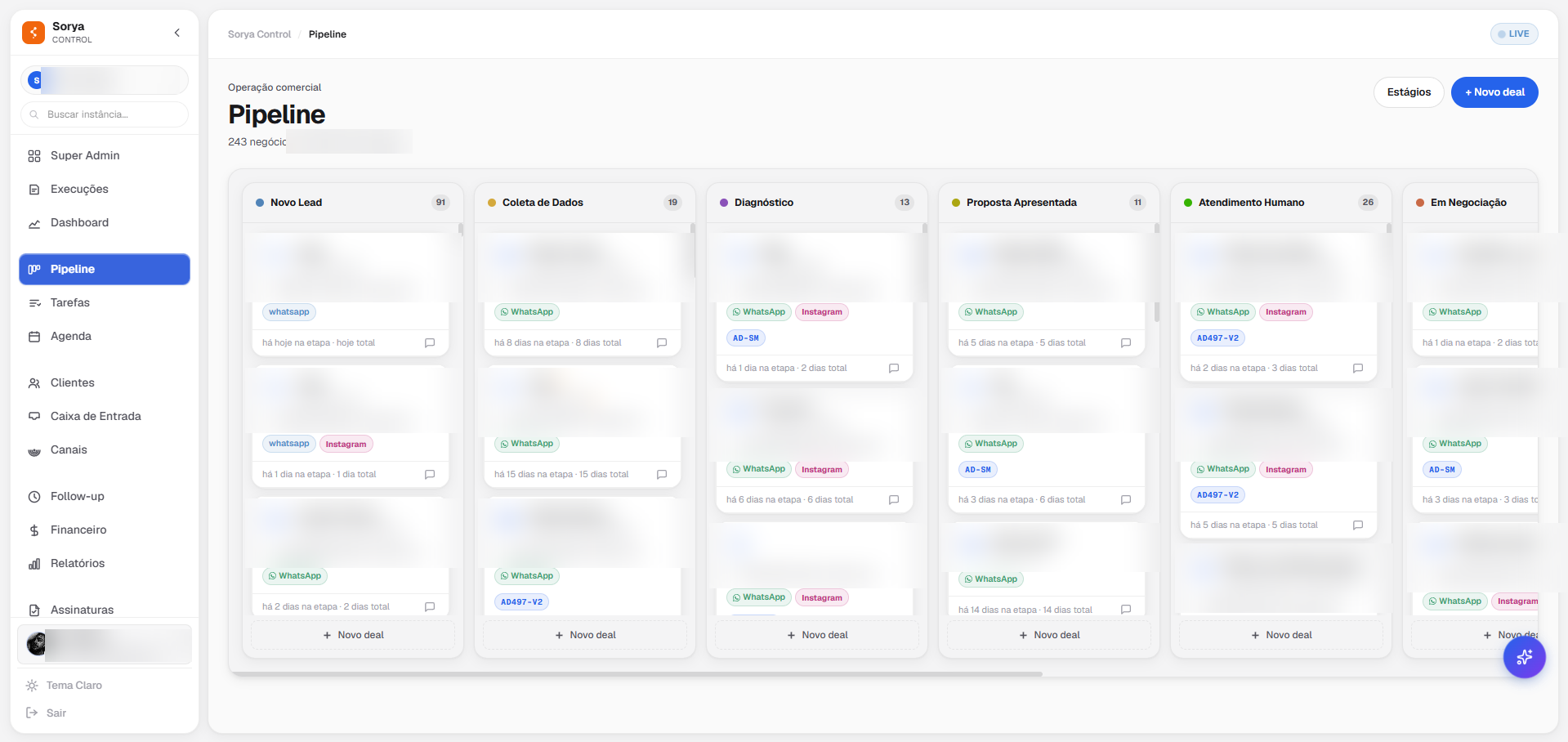The width and height of the screenshot is (1568, 742).
Task: Click the Sorya orange logo icon
Action: tap(34, 33)
